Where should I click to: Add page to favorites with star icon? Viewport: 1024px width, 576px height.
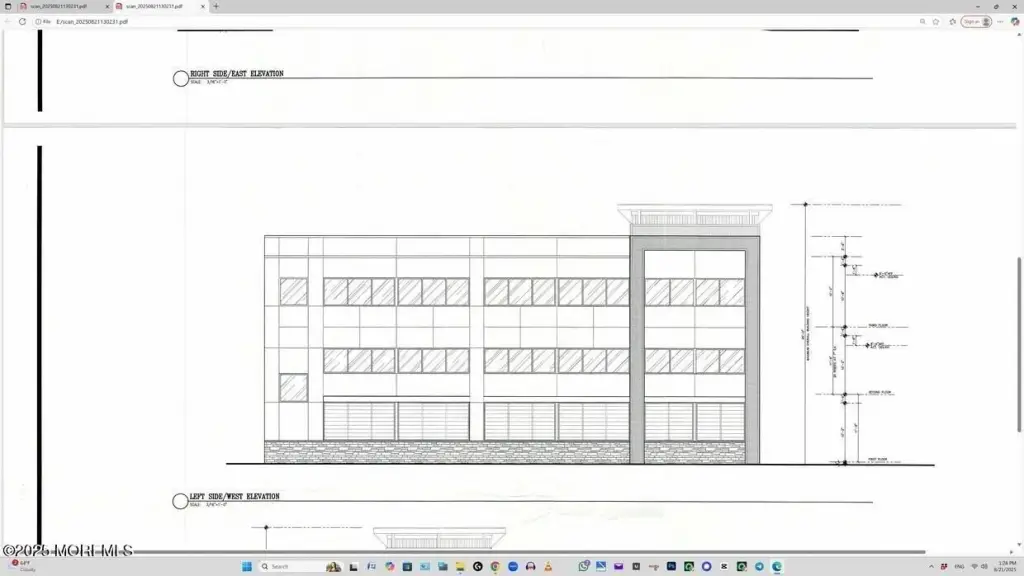(x=936, y=21)
